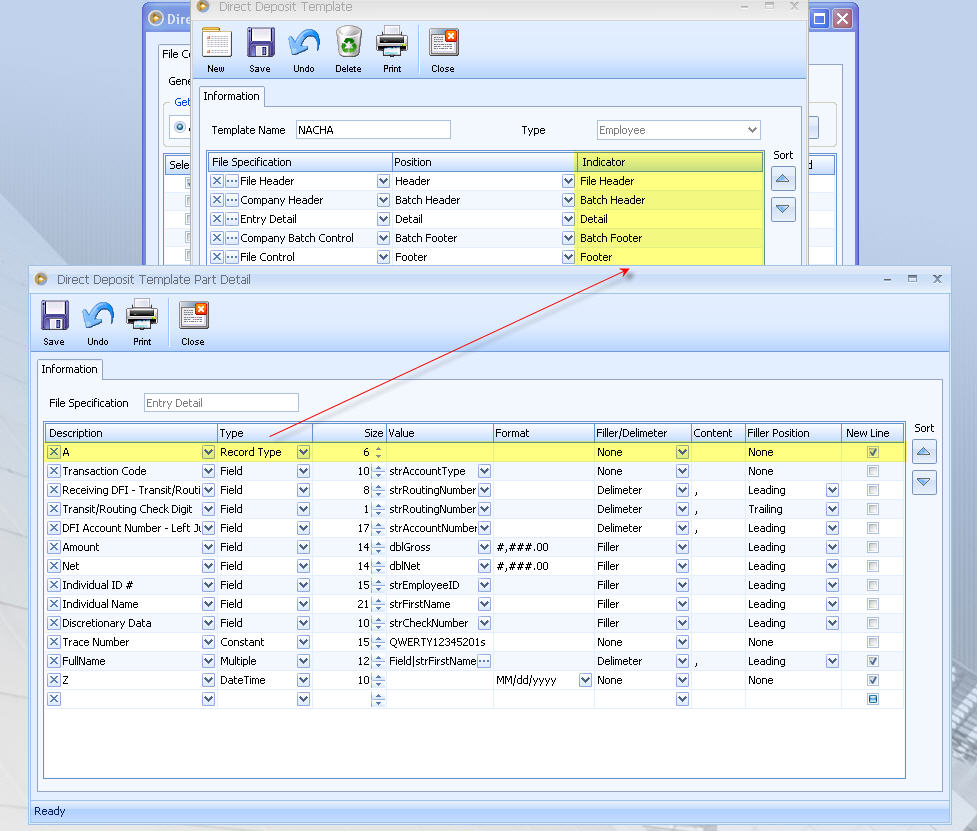This screenshot has width=977, height=831.
Task: Remove the FullName row
Action: [x=54, y=662]
